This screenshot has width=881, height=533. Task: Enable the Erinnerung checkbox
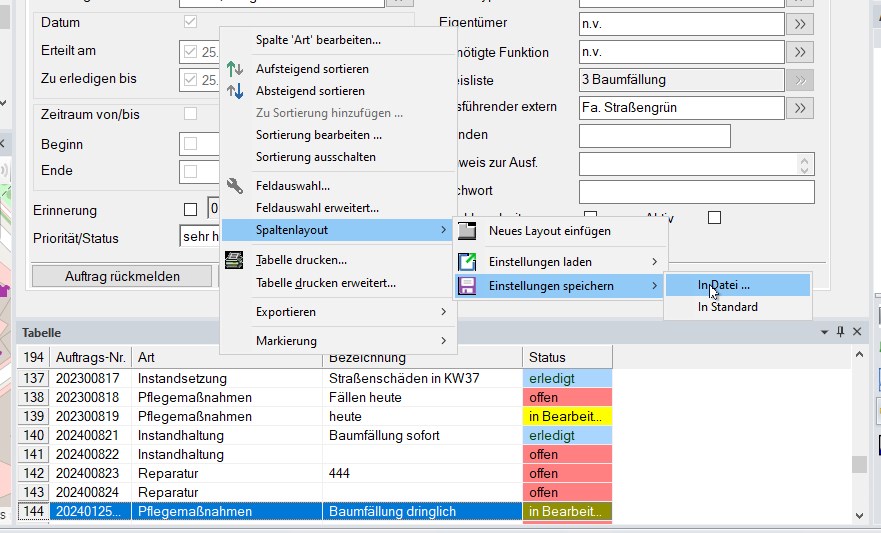190,209
